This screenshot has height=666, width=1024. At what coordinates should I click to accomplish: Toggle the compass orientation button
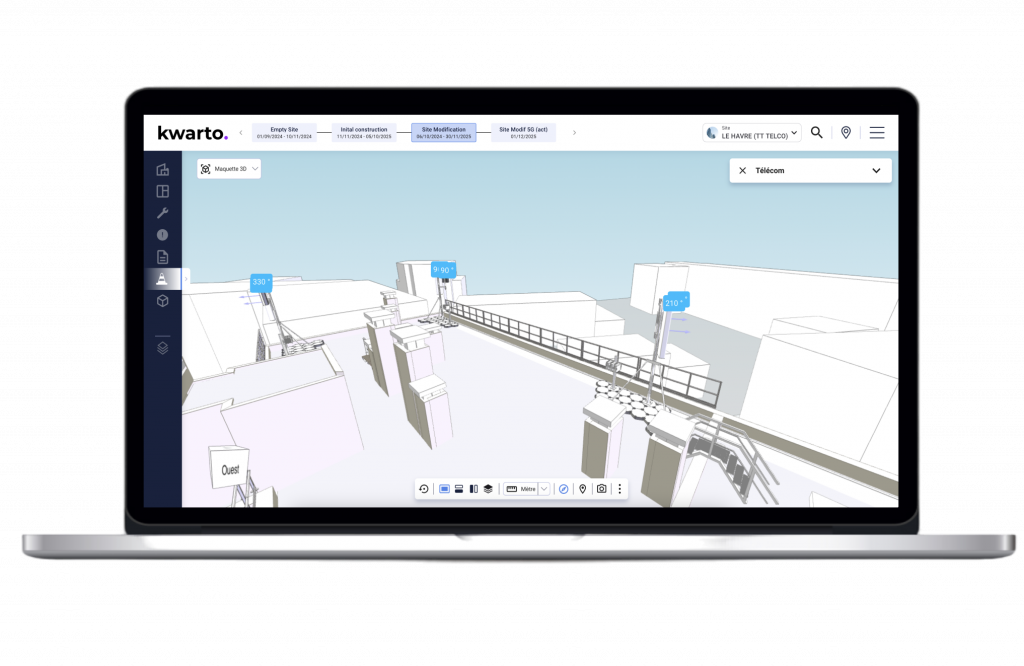click(x=564, y=489)
